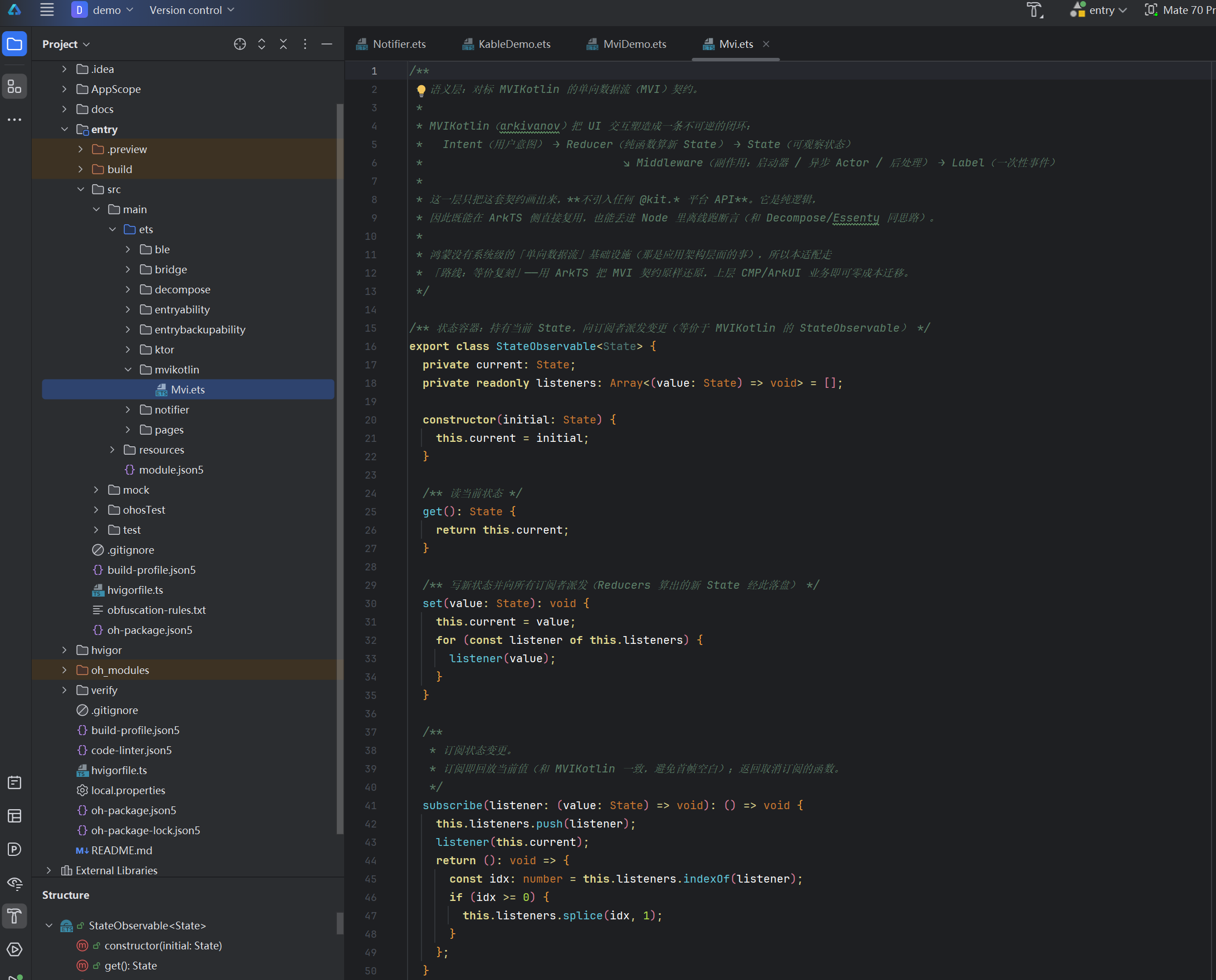Select opened file crosshair icon in Project panel
The width and height of the screenshot is (1216, 980).
[240, 44]
